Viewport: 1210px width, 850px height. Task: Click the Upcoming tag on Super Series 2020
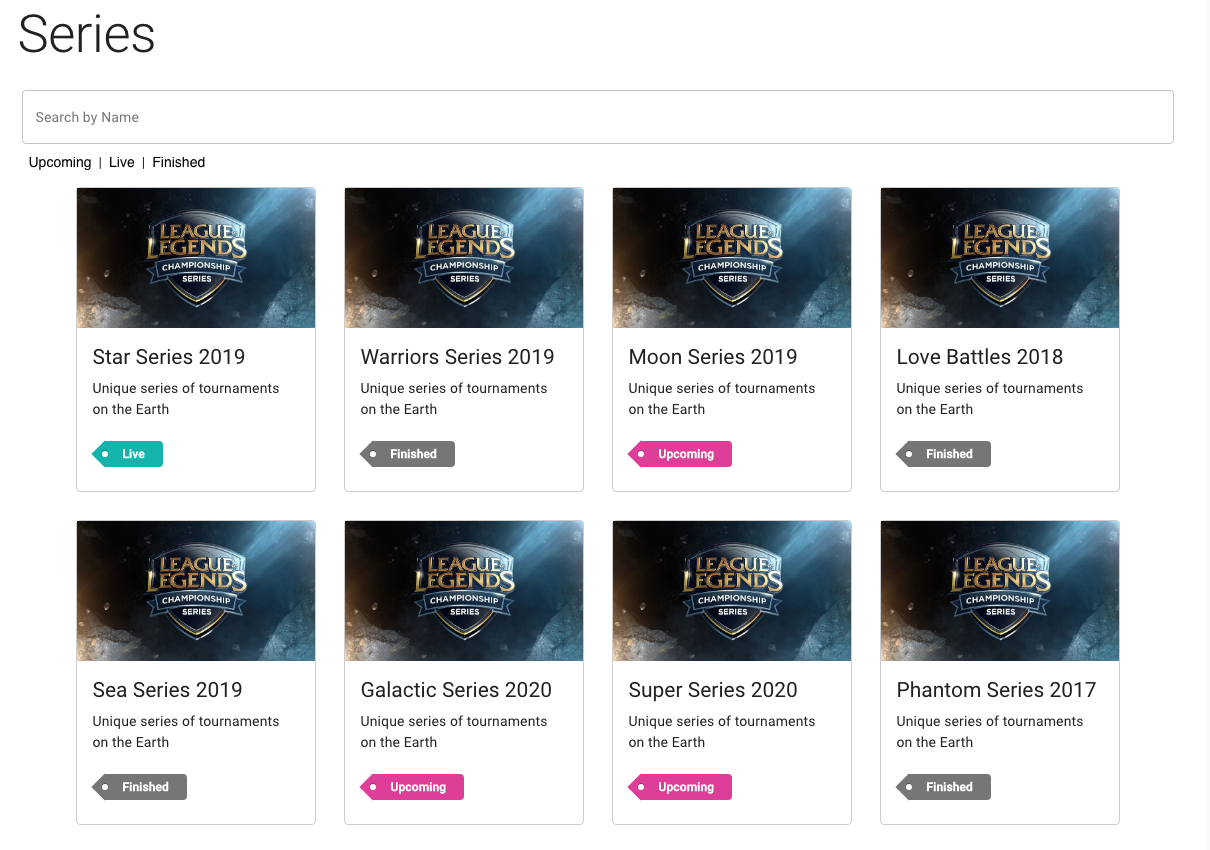[681, 787]
